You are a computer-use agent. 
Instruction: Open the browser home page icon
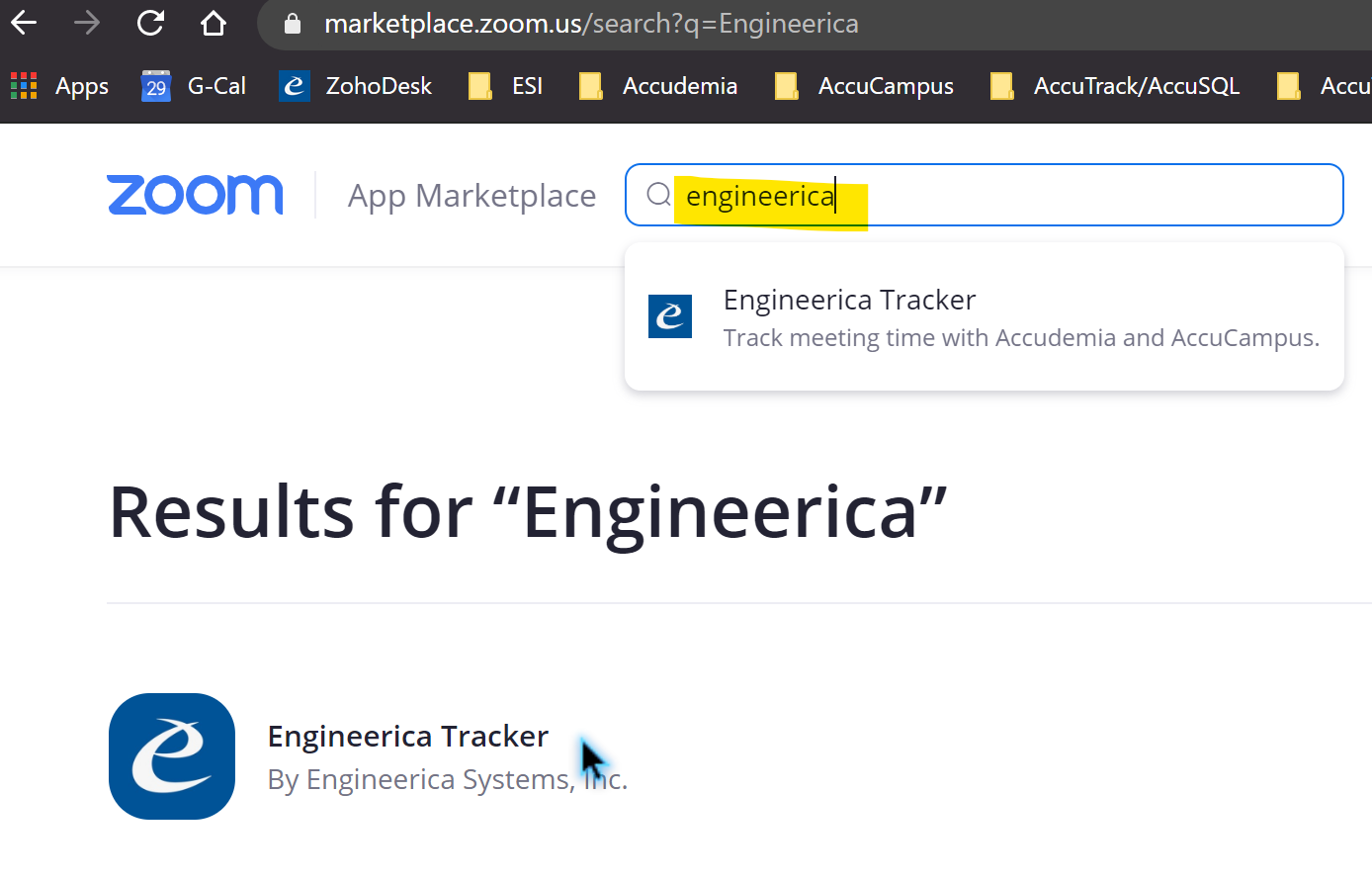point(214,22)
